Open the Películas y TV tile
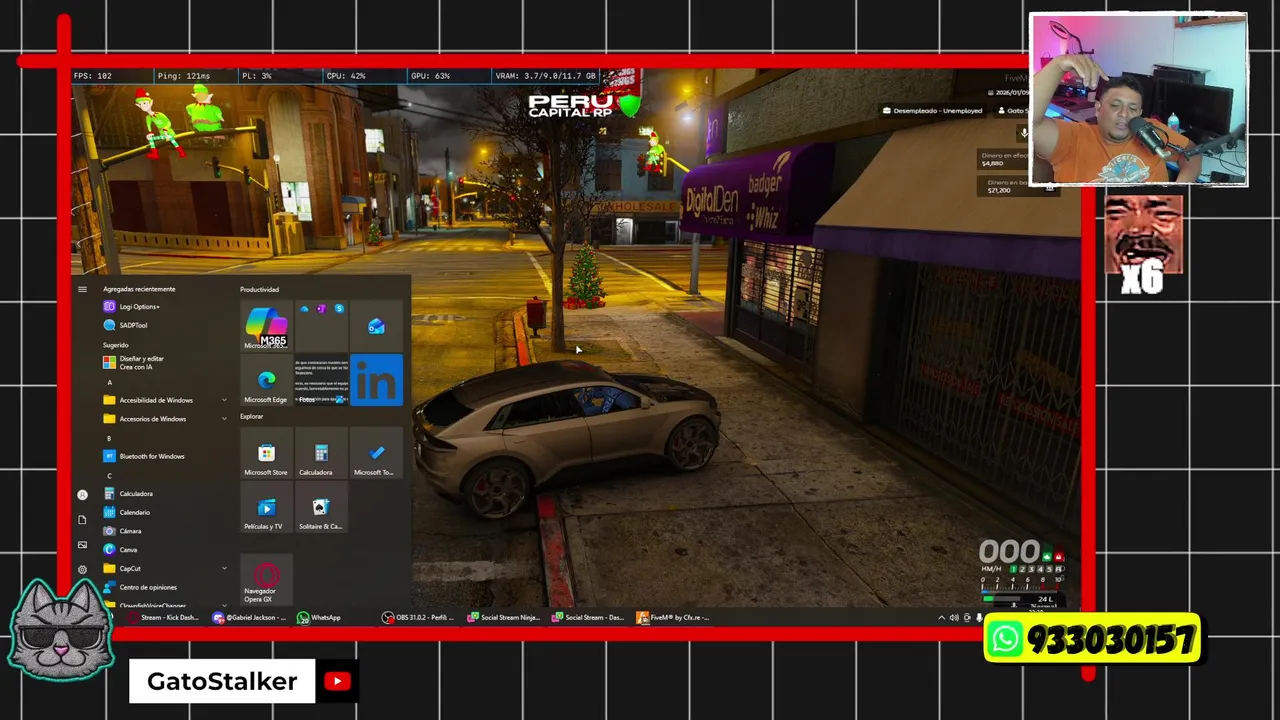The height and width of the screenshot is (720, 1280). coord(266,508)
